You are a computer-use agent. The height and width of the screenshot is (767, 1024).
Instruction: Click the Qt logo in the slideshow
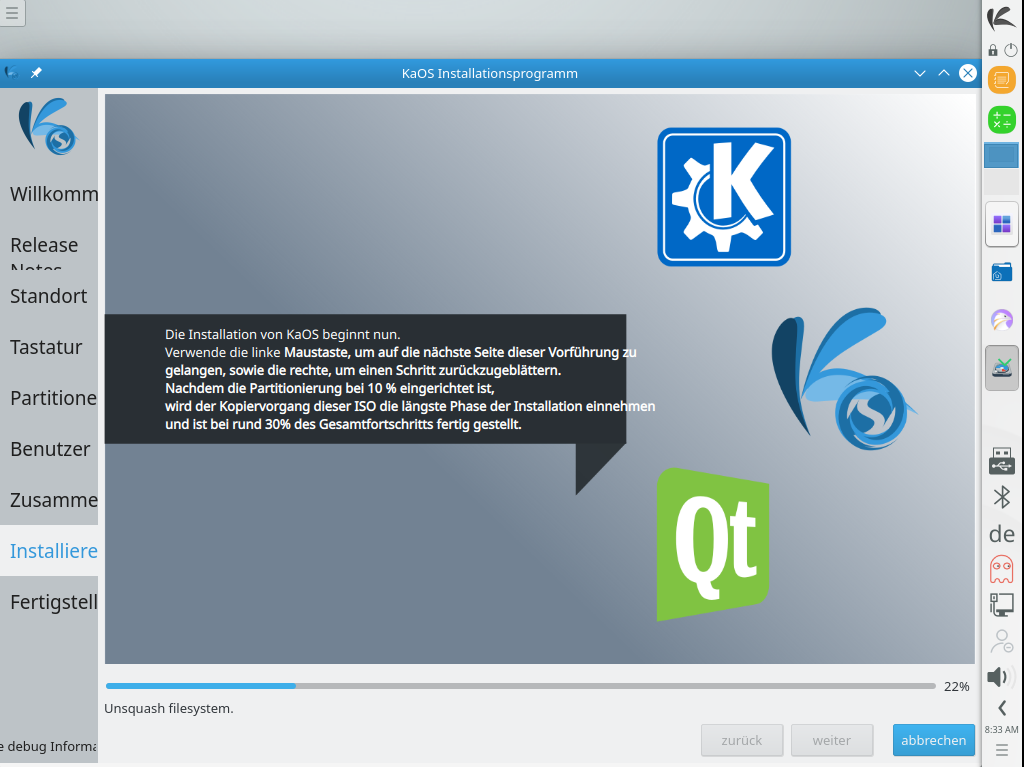click(x=713, y=544)
